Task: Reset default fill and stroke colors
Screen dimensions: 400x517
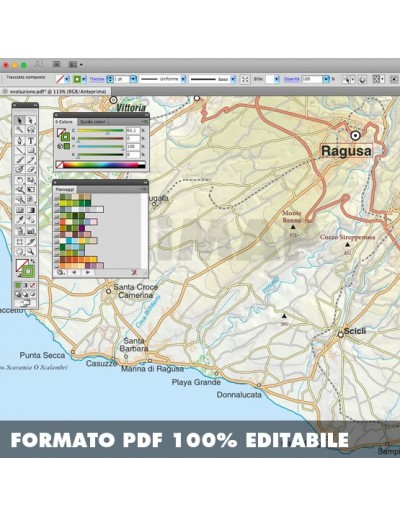Action: [18, 275]
